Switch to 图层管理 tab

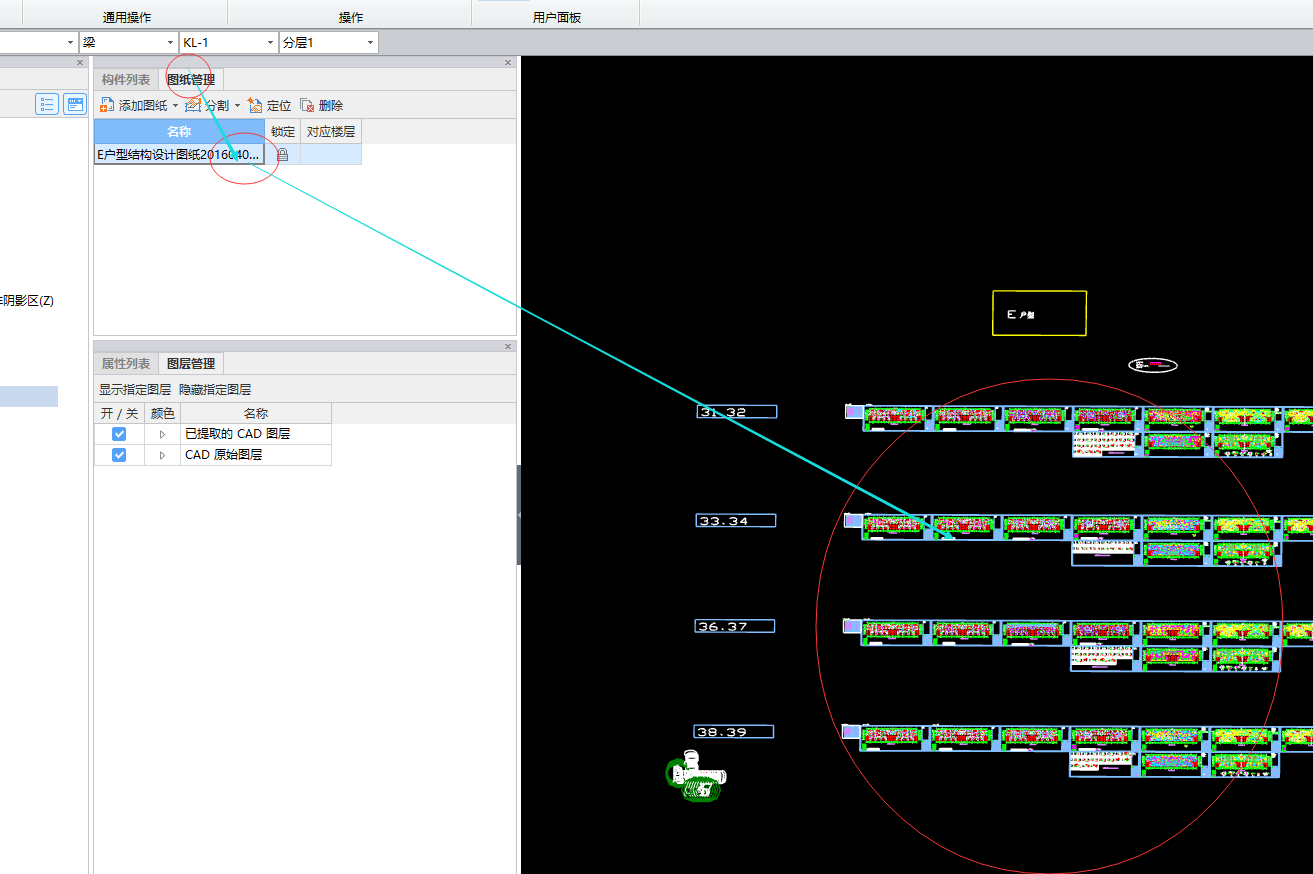190,364
